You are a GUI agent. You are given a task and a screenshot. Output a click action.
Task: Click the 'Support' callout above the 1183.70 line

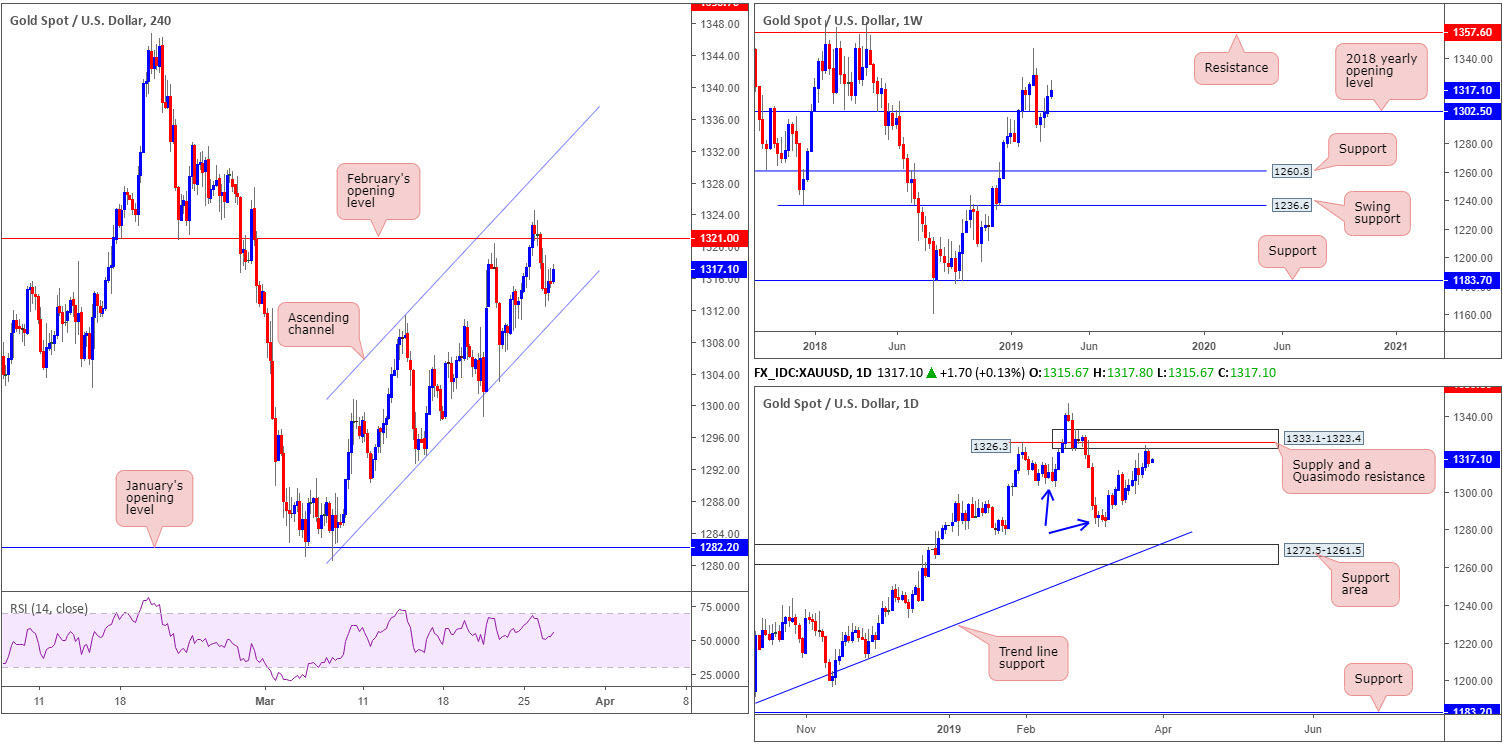[x=1293, y=252]
